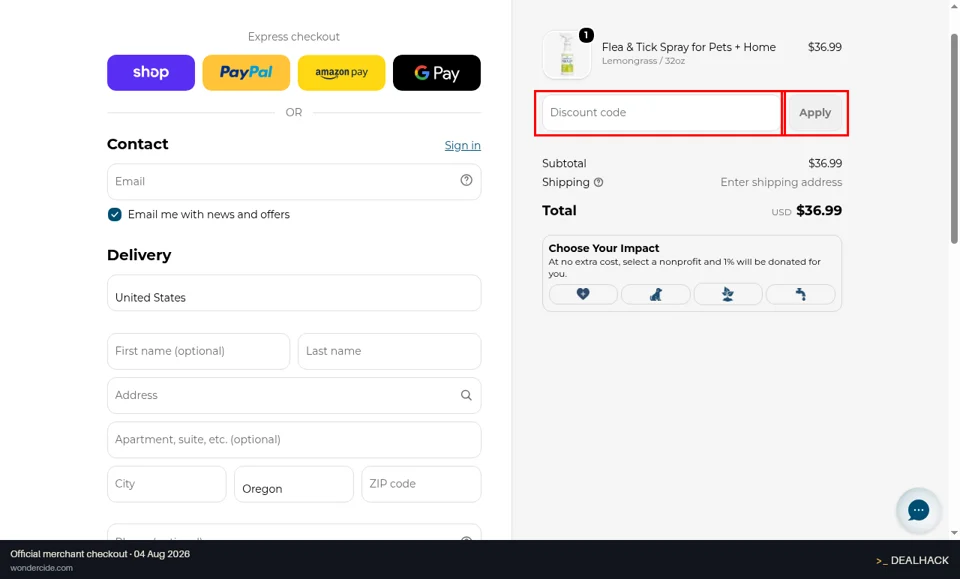Click the Address search magnifier icon
960x579 pixels.
coord(467,395)
